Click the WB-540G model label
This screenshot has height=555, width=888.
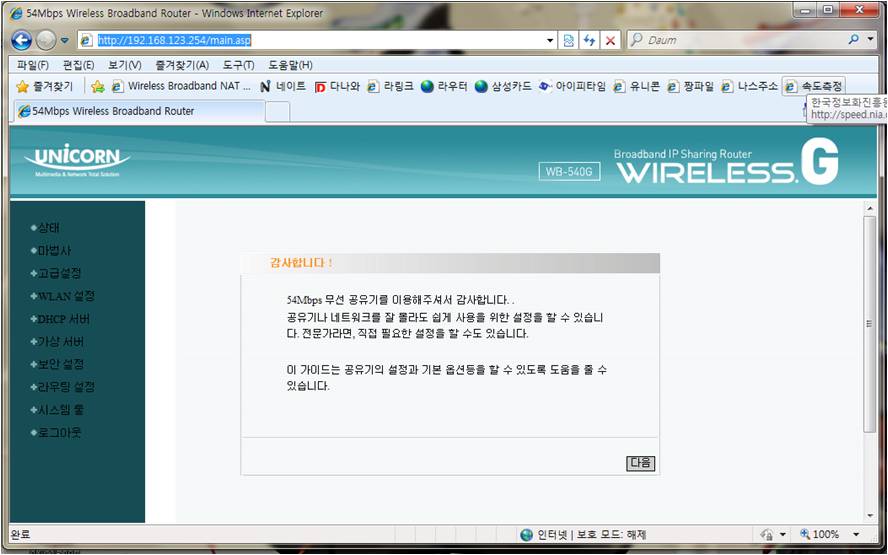tap(569, 171)
